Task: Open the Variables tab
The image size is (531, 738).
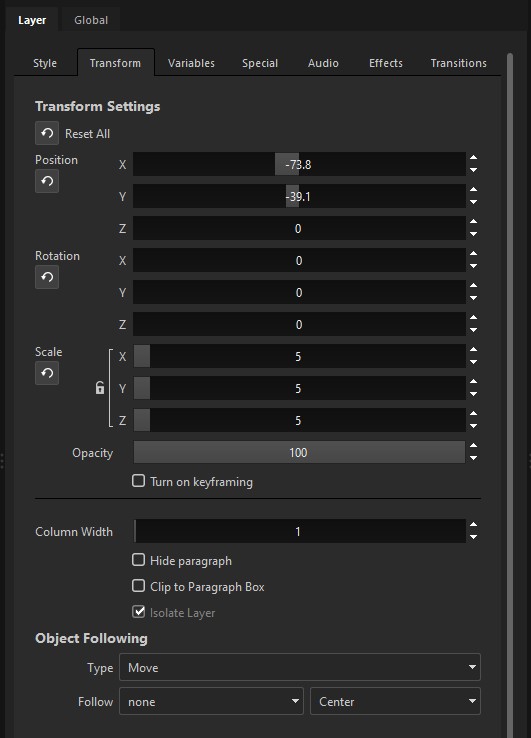Action: 191,63
